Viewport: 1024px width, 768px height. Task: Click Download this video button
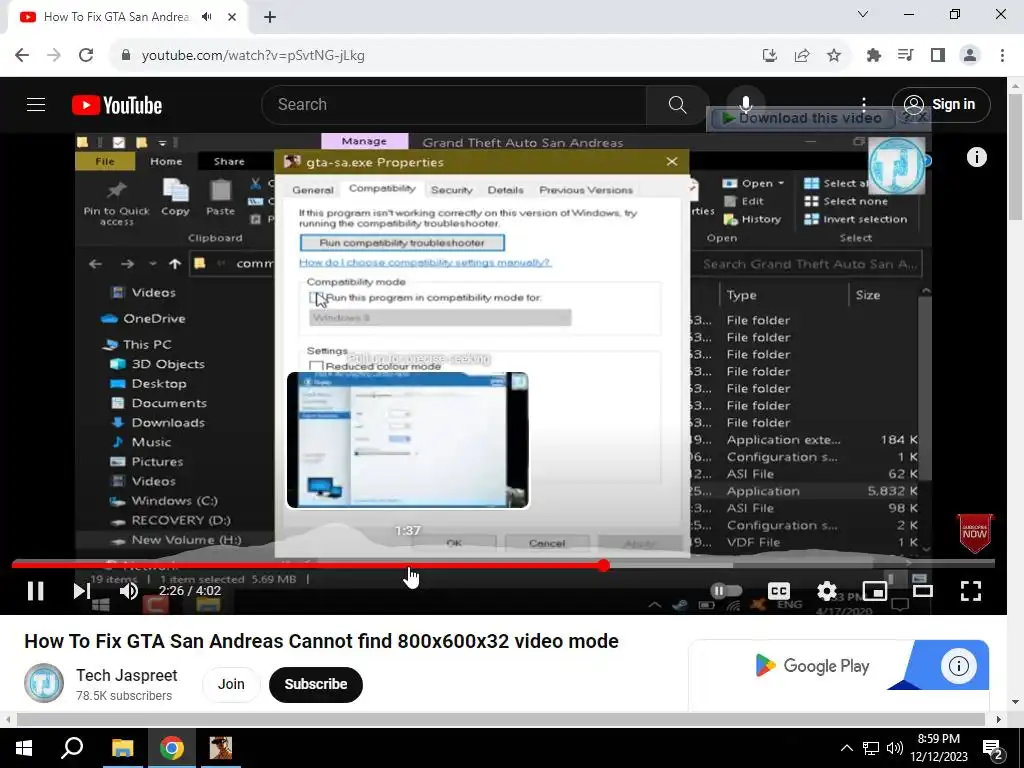[803, 118]
